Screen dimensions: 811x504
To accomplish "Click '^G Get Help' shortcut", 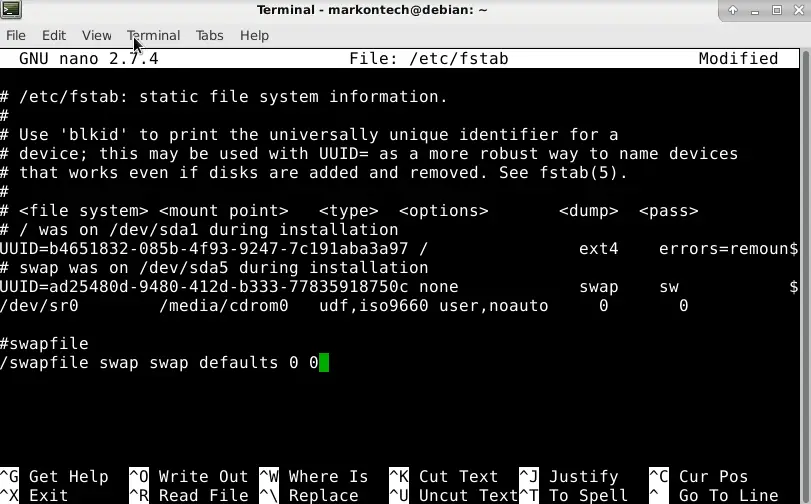I will [x=54, y=477].
